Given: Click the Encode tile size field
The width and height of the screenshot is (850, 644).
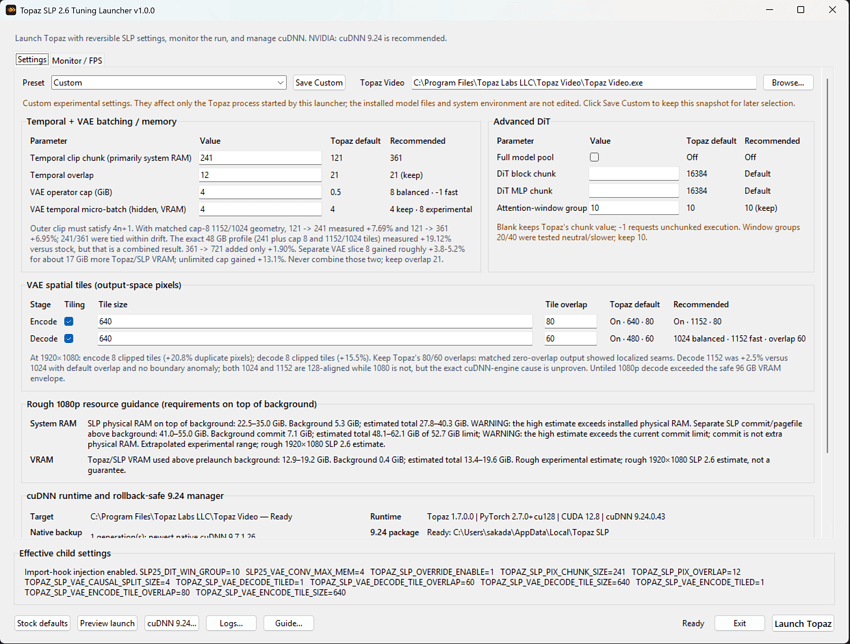Looking at the screenshot, I should (x=315, y=321).
